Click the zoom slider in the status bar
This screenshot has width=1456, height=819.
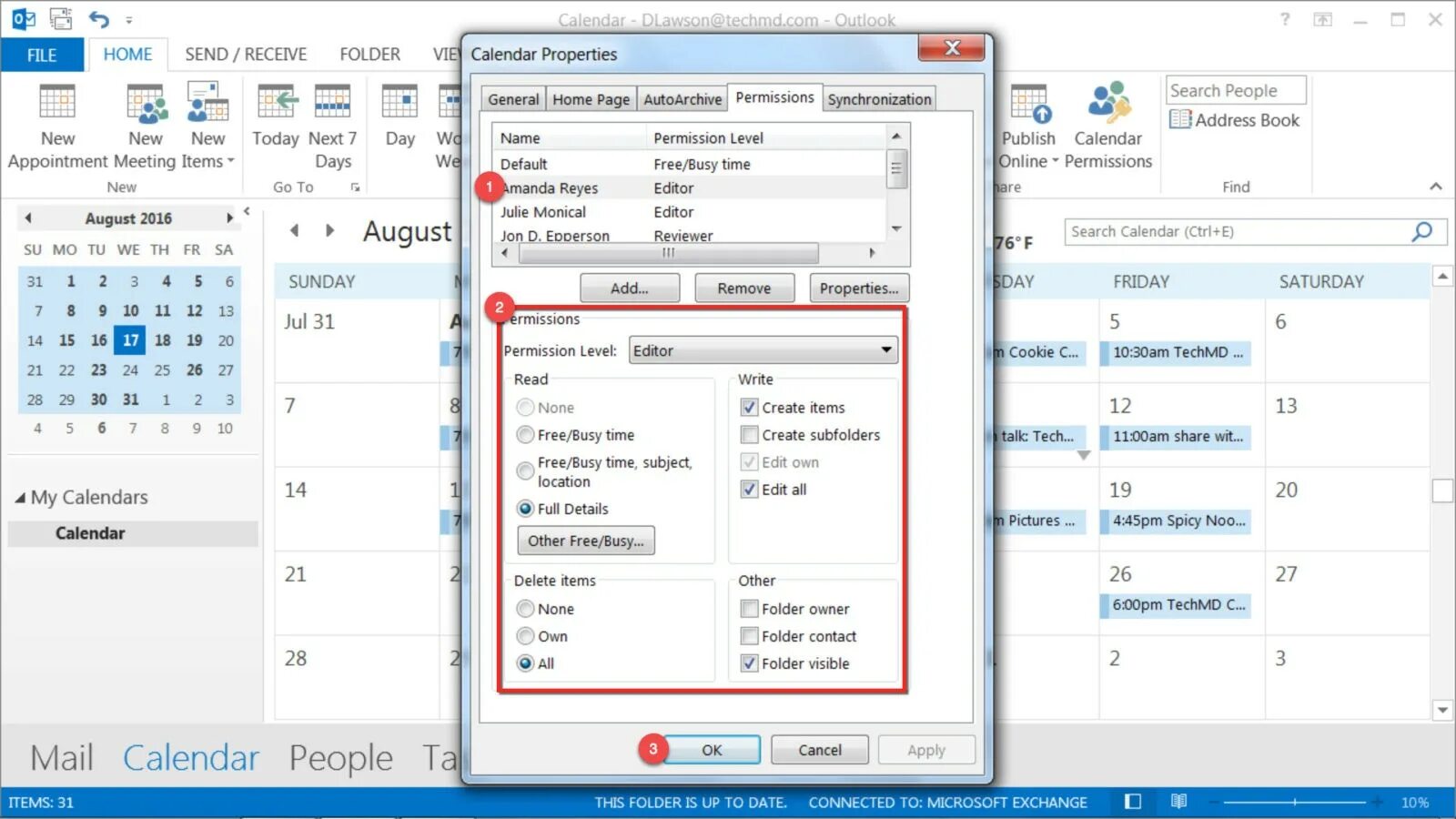pos(1294,802)
